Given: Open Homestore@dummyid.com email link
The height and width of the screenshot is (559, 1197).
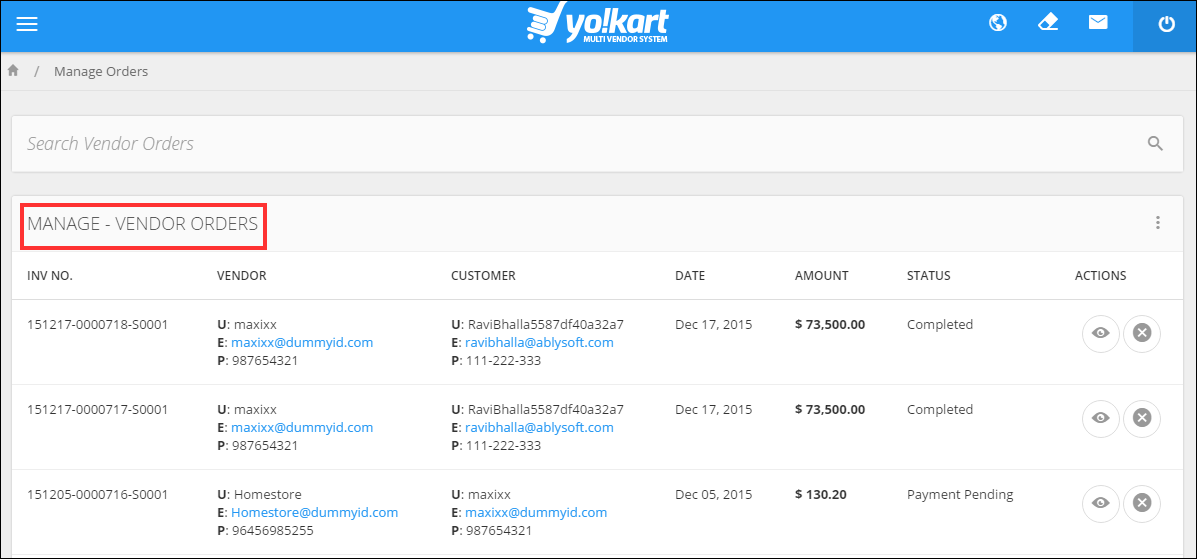Looking at the screenshot, I should [x=315, y=512].
